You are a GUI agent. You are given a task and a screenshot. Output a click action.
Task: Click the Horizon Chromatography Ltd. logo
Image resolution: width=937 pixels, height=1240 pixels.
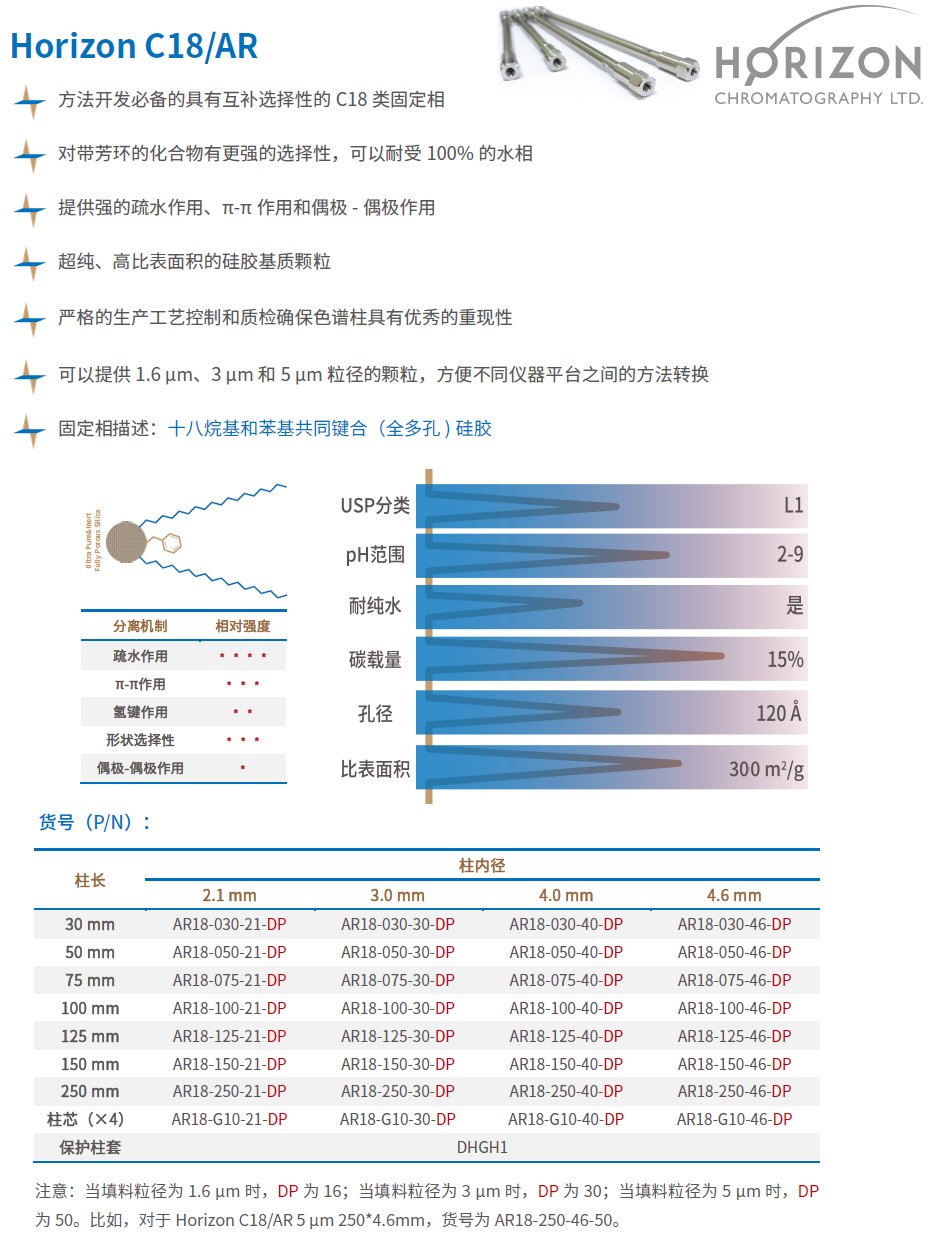point(817,57)
